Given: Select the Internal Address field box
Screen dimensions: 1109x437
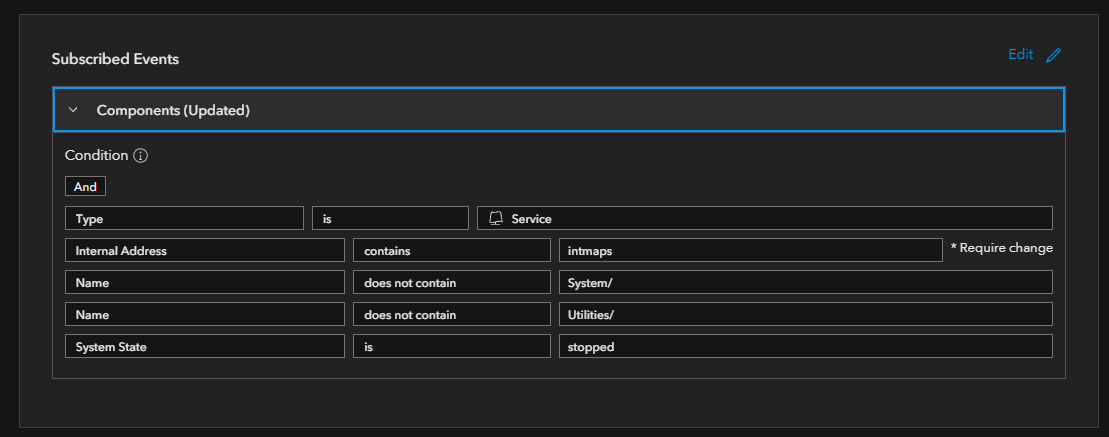Looking at the screenshot, I should 204,250.
